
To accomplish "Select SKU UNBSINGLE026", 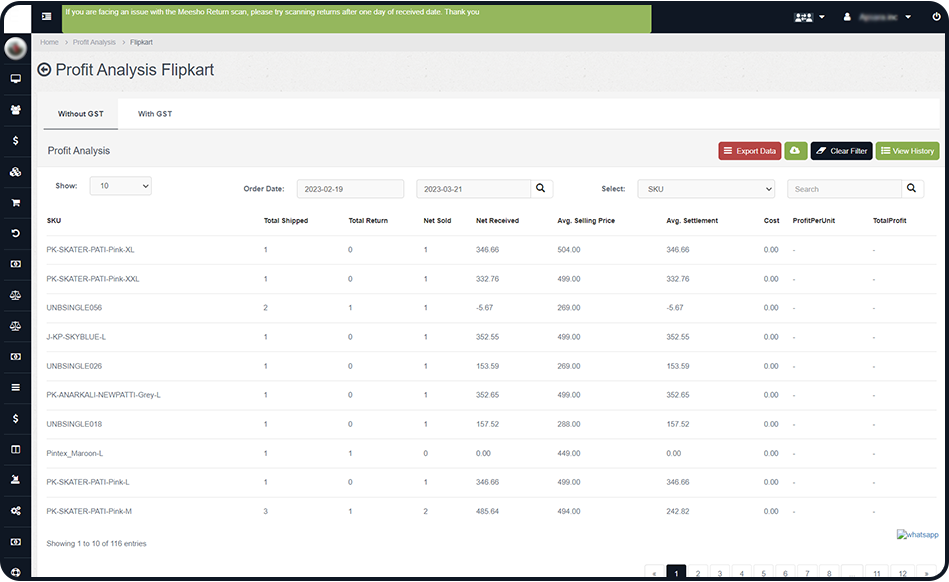I will [74, 366].
